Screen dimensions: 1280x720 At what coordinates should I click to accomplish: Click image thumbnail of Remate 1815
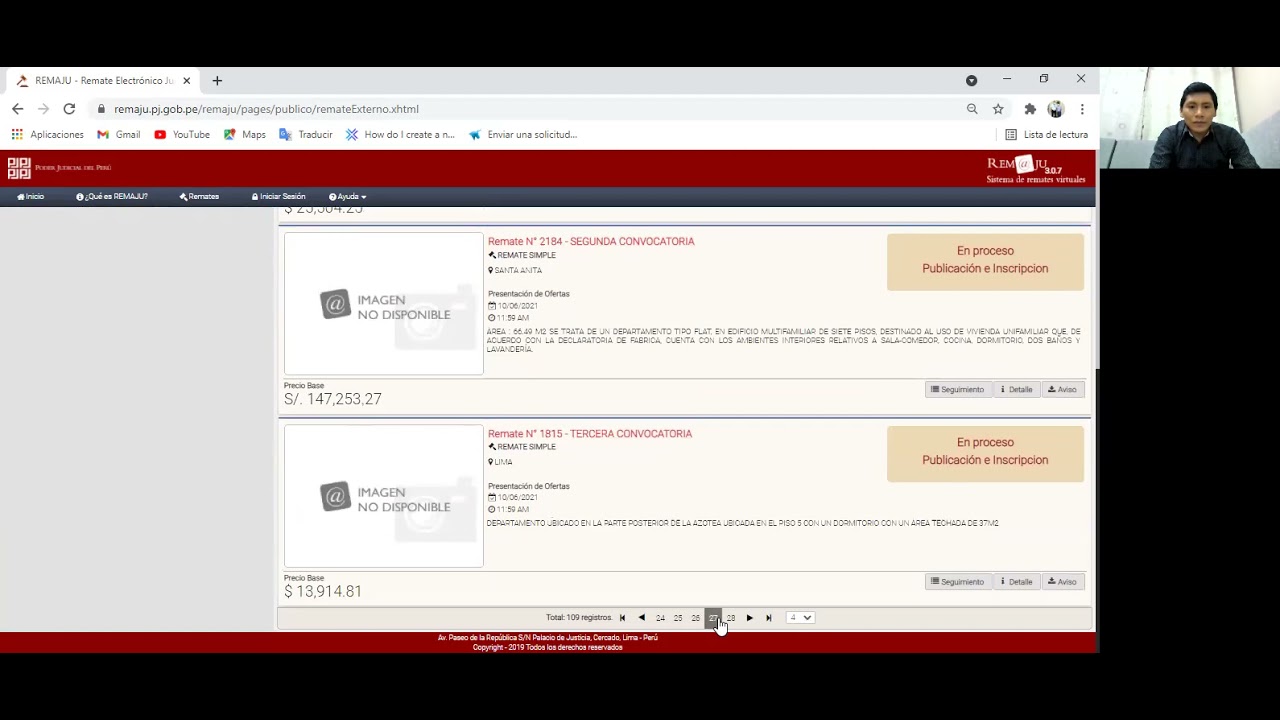[x=384, y=496]
